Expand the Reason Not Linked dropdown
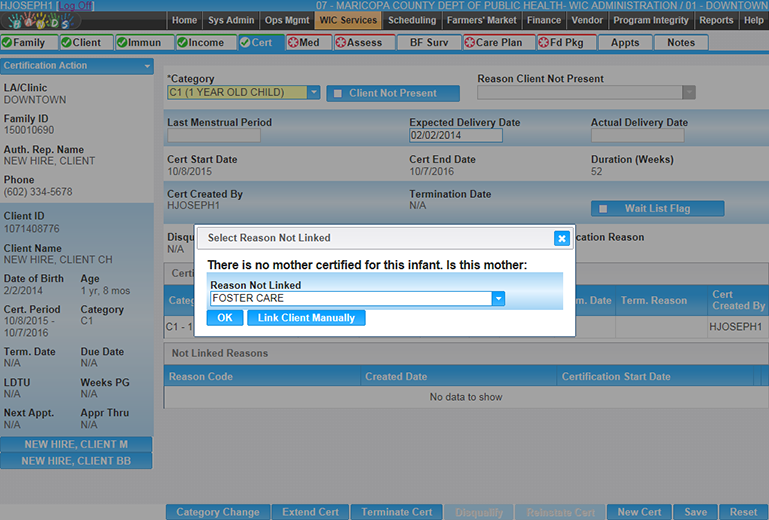769x520 pixels. coord(498,298)
